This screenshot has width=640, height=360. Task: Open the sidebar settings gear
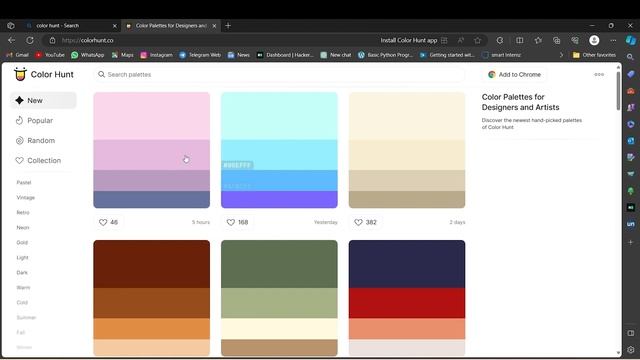631,350
